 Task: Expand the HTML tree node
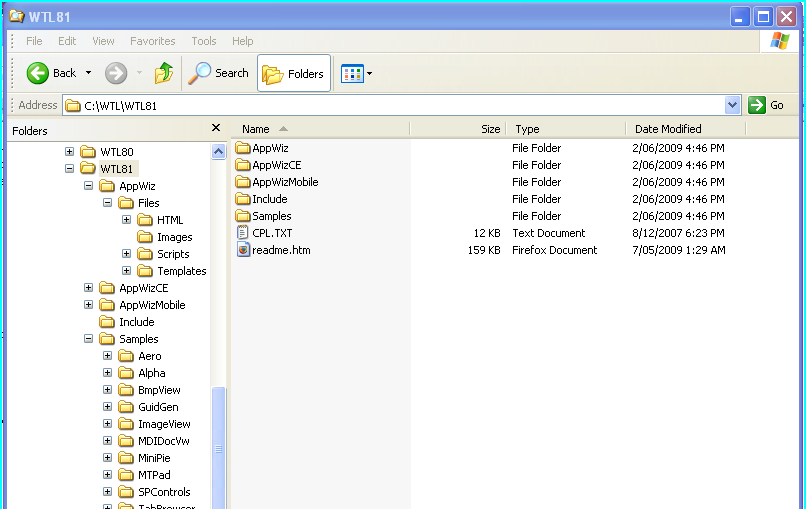[x=126, y=220]
